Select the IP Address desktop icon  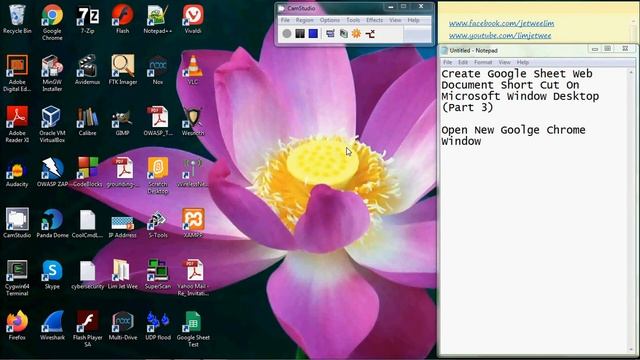122,224
